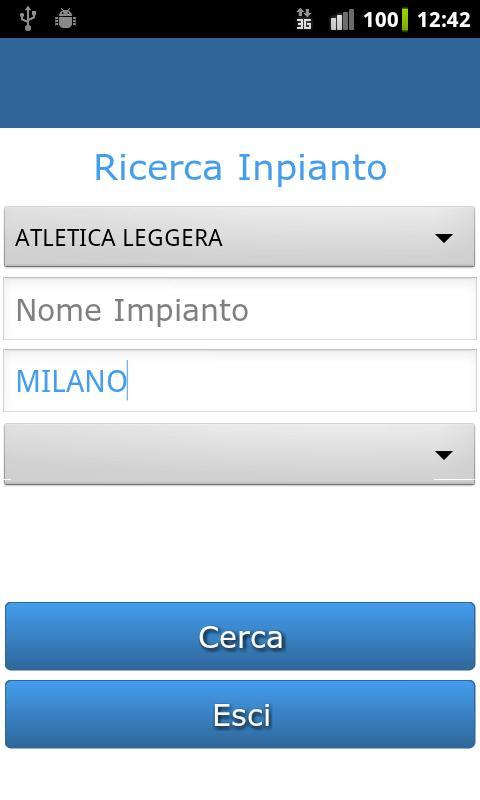Click the arrow of the empty spinner

(444, 455)
